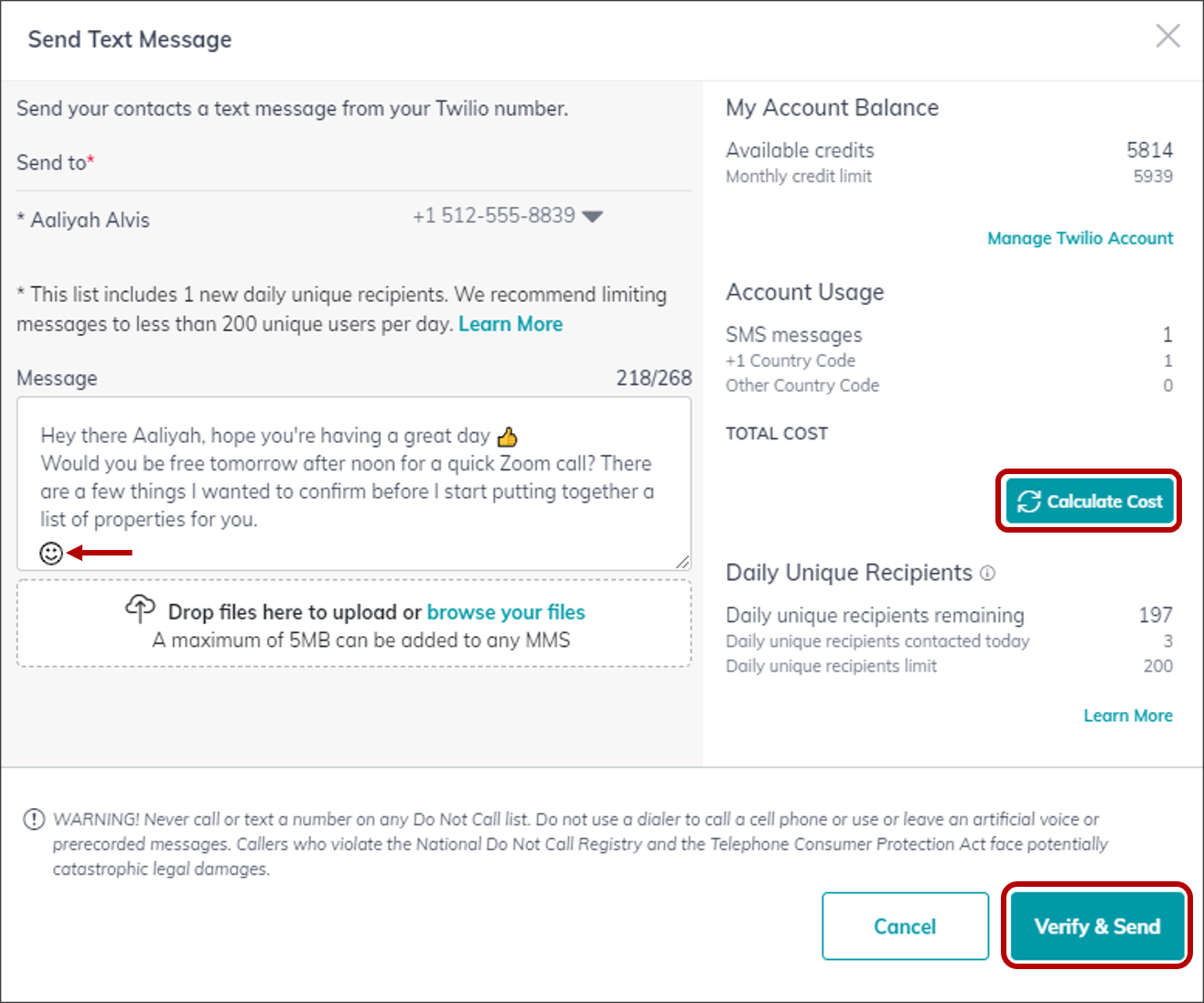The width and height of the screenshot is (1204, 1003).
Task: Cancel sending the text message
Action: click(x=905, y=926)
